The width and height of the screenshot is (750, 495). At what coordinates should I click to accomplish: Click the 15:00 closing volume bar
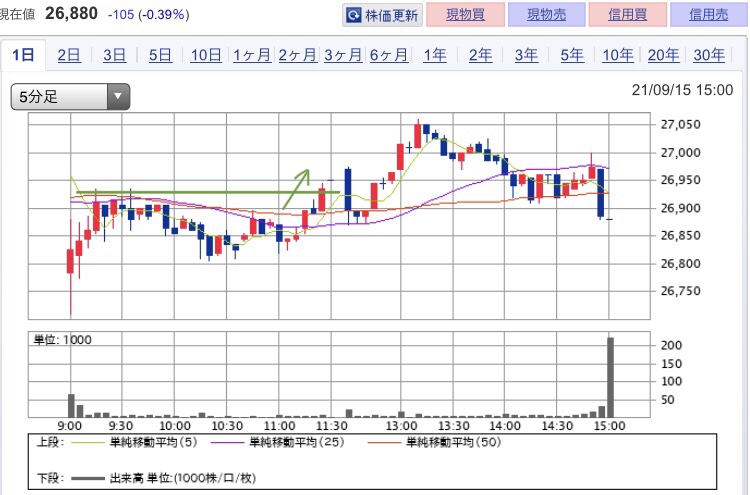click(610, 377)
